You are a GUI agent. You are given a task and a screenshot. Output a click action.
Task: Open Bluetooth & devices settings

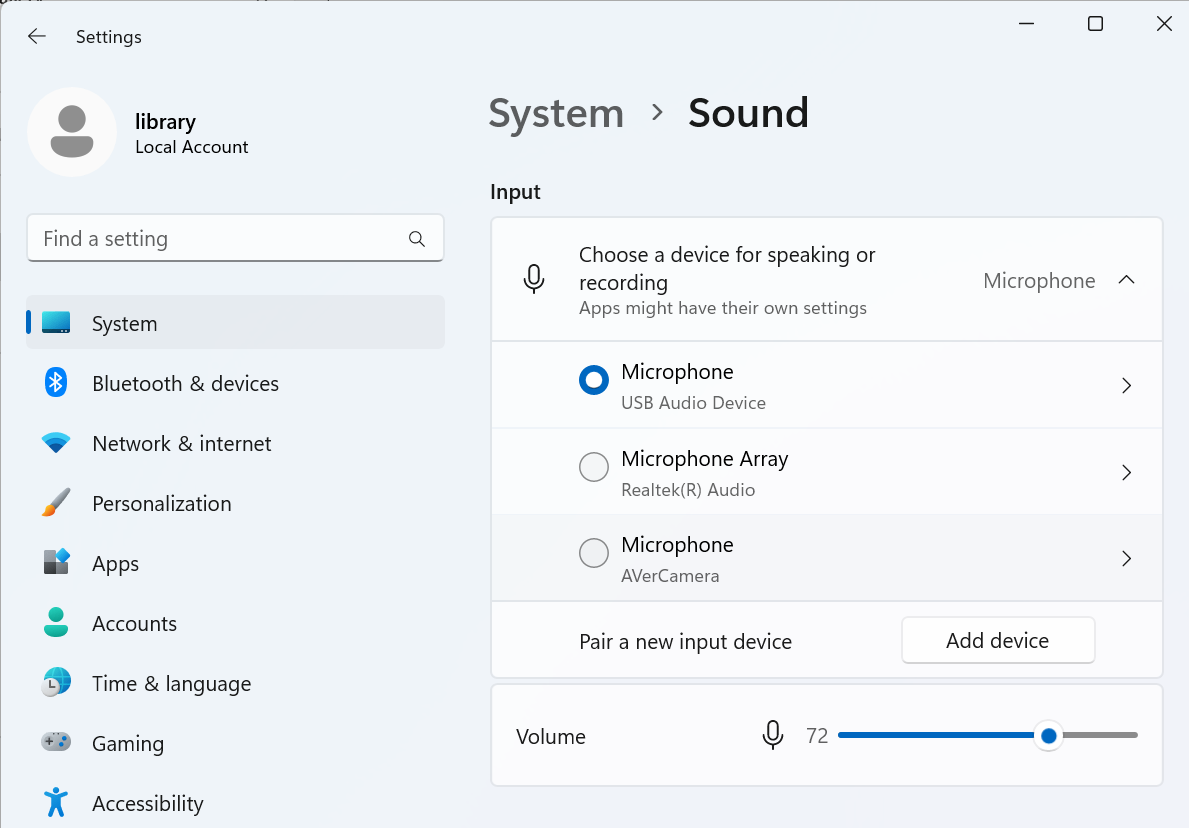coord(185,384)
